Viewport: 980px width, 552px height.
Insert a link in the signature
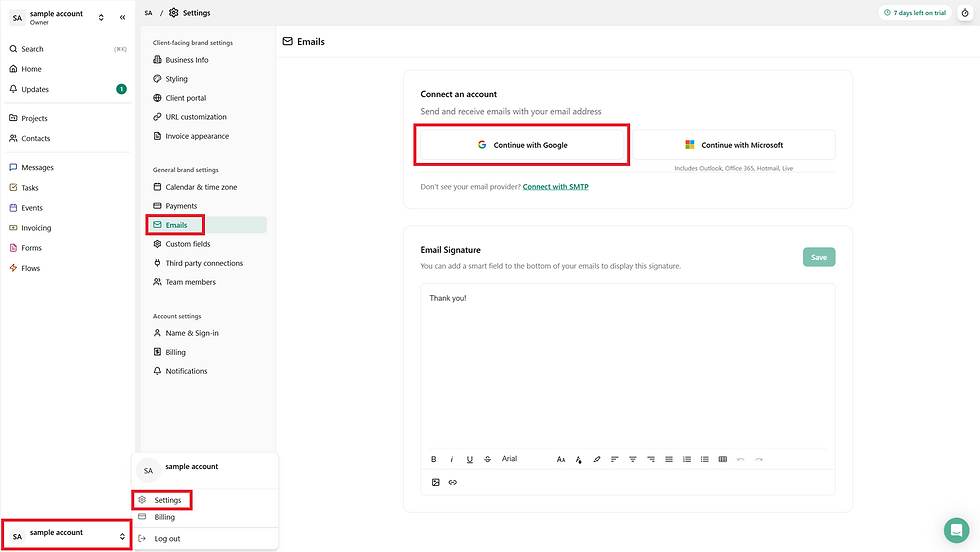tap(453, 482)
